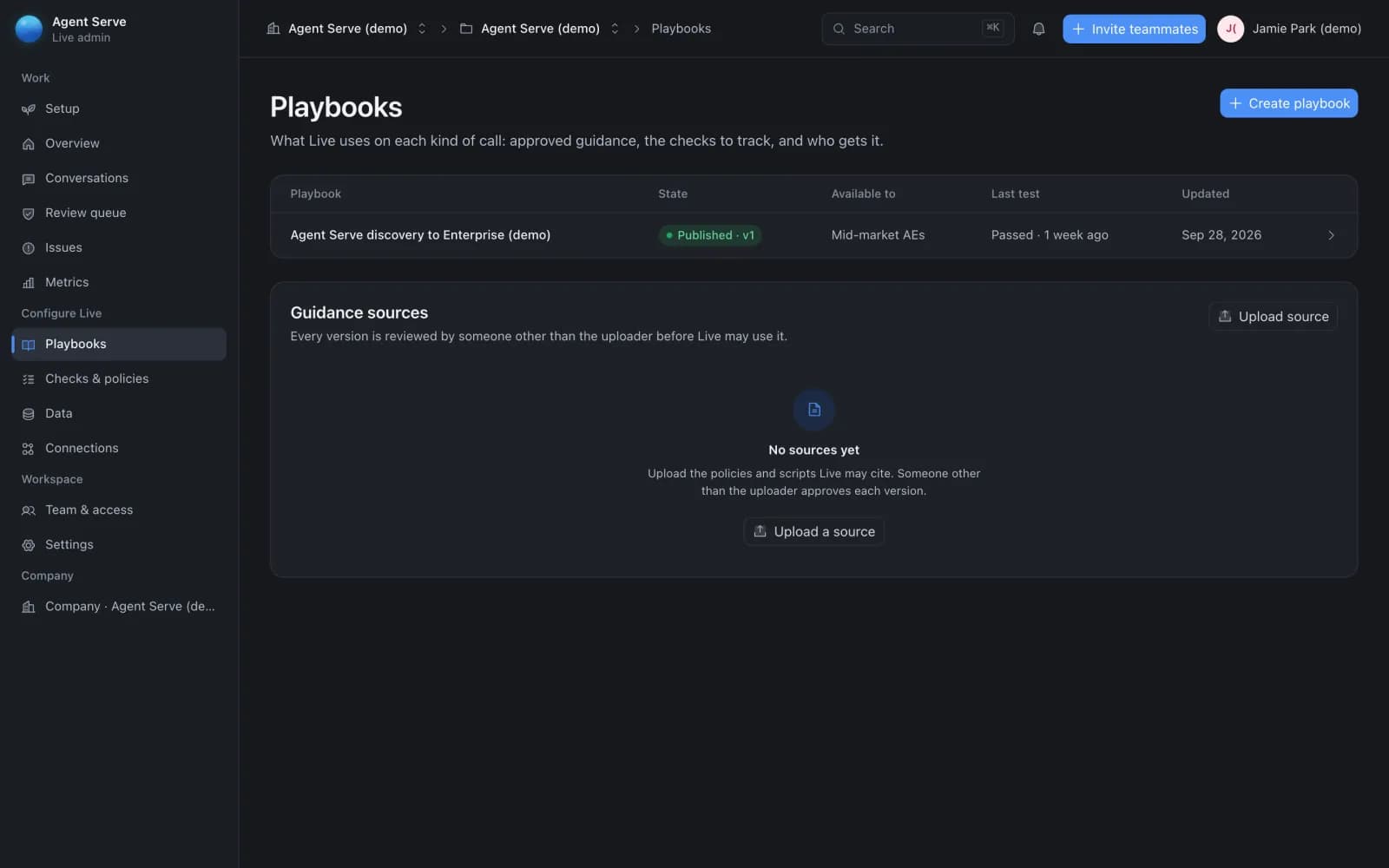Click the Settings gear icon
Viewport: 1389px width, 868px height.
coord(29,545)
